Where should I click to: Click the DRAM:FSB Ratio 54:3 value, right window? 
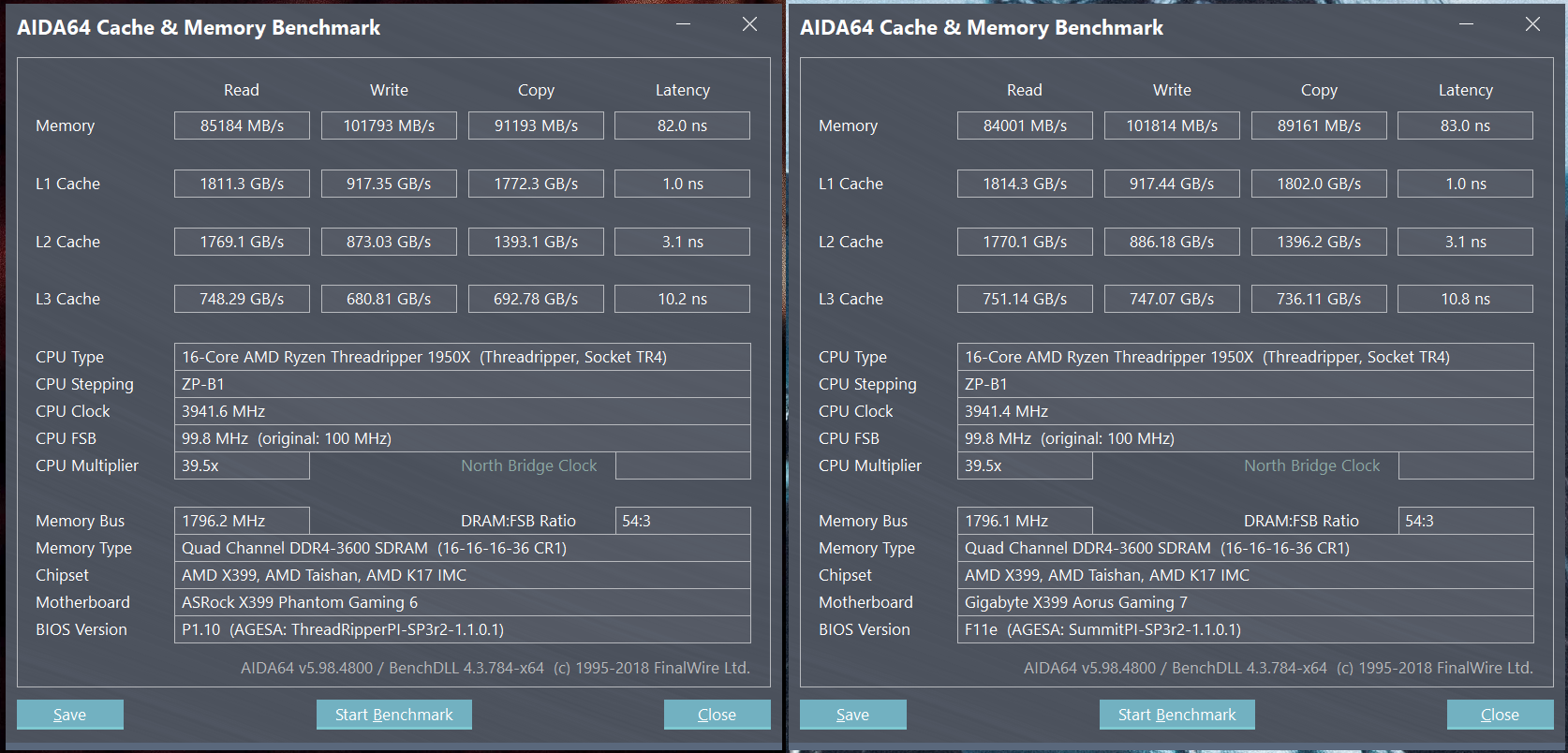(1466, 521)
